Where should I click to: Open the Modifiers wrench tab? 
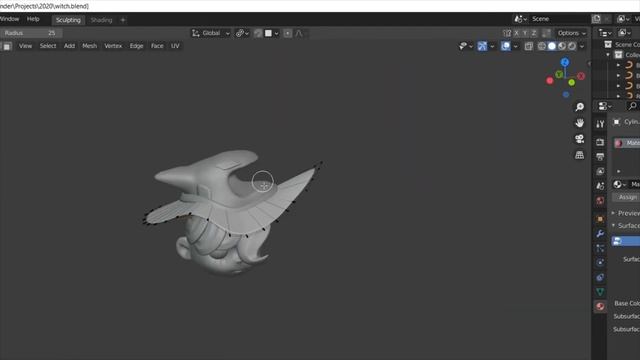pos(600,233)
